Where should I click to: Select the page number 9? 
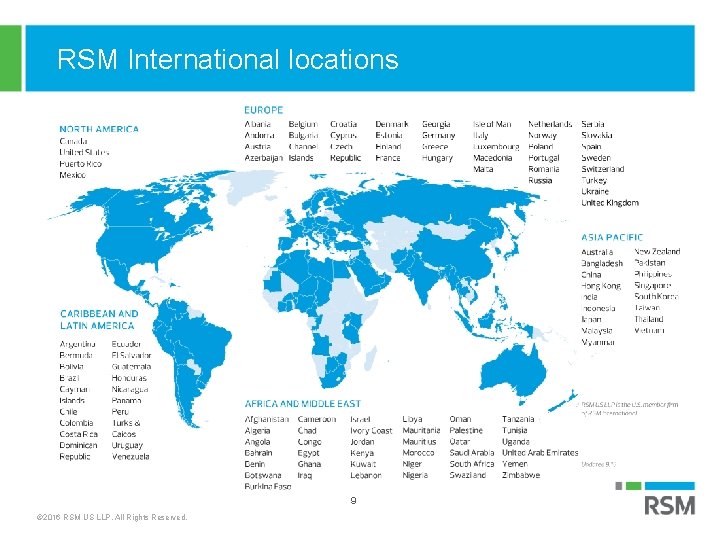coord(353,501)
